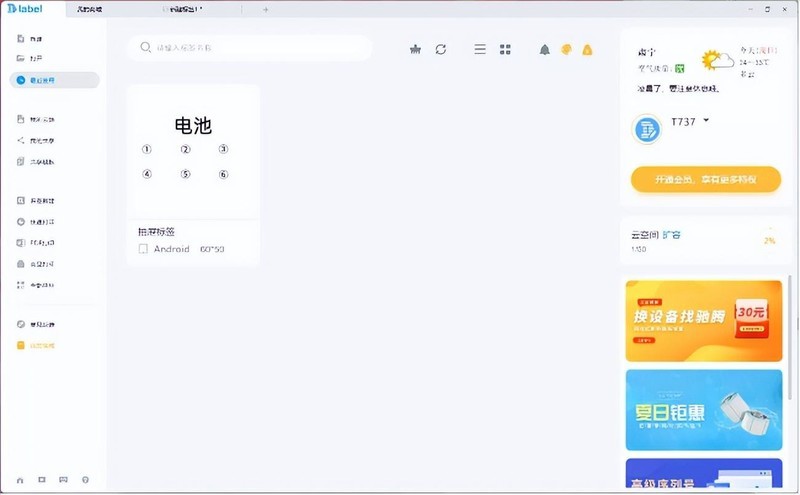The image size is (800, 495).
Task: Click the phone icon next to Android
Action: click(143, 249)
